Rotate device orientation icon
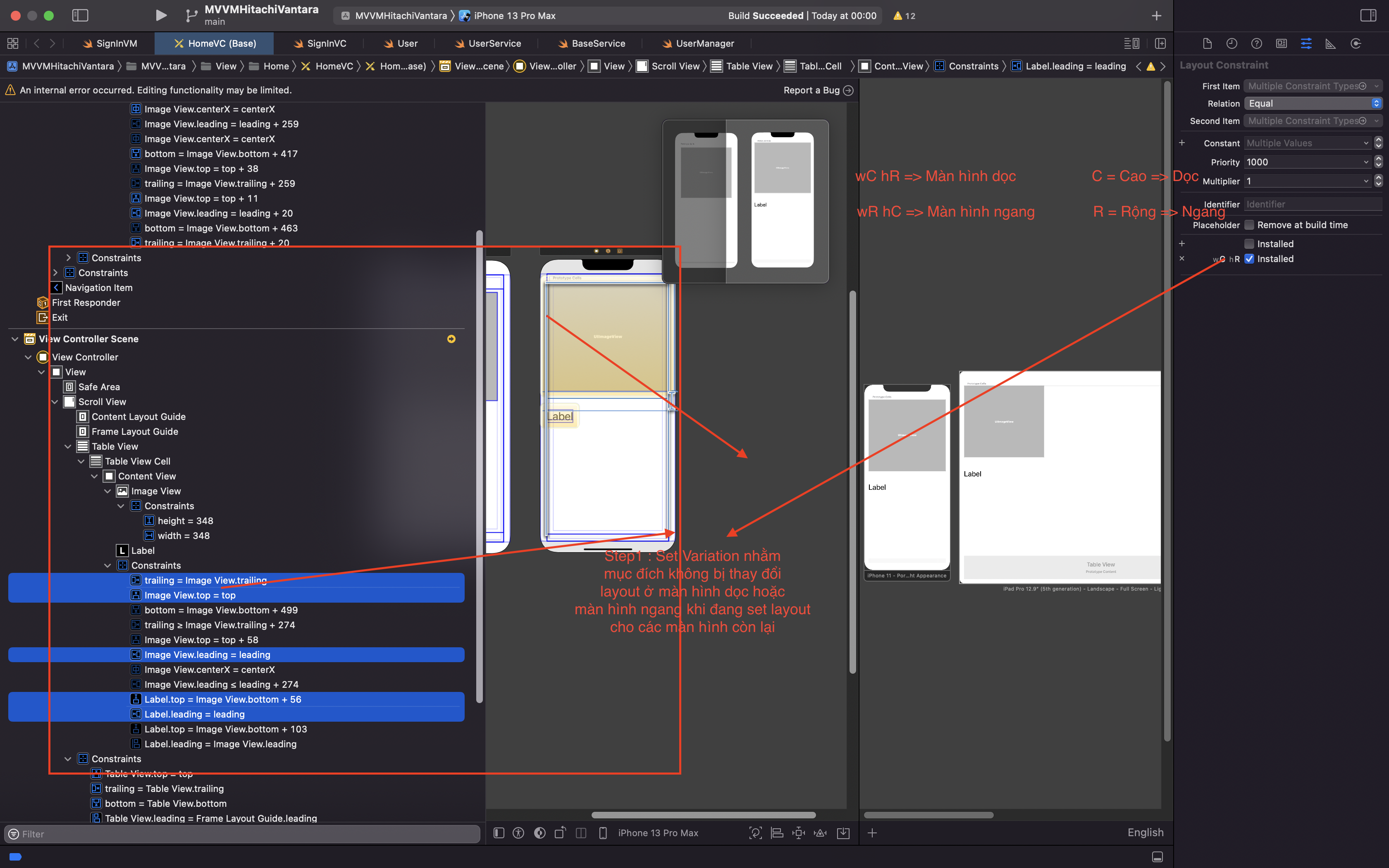1389x868 pixels. [x=560, y=833]
